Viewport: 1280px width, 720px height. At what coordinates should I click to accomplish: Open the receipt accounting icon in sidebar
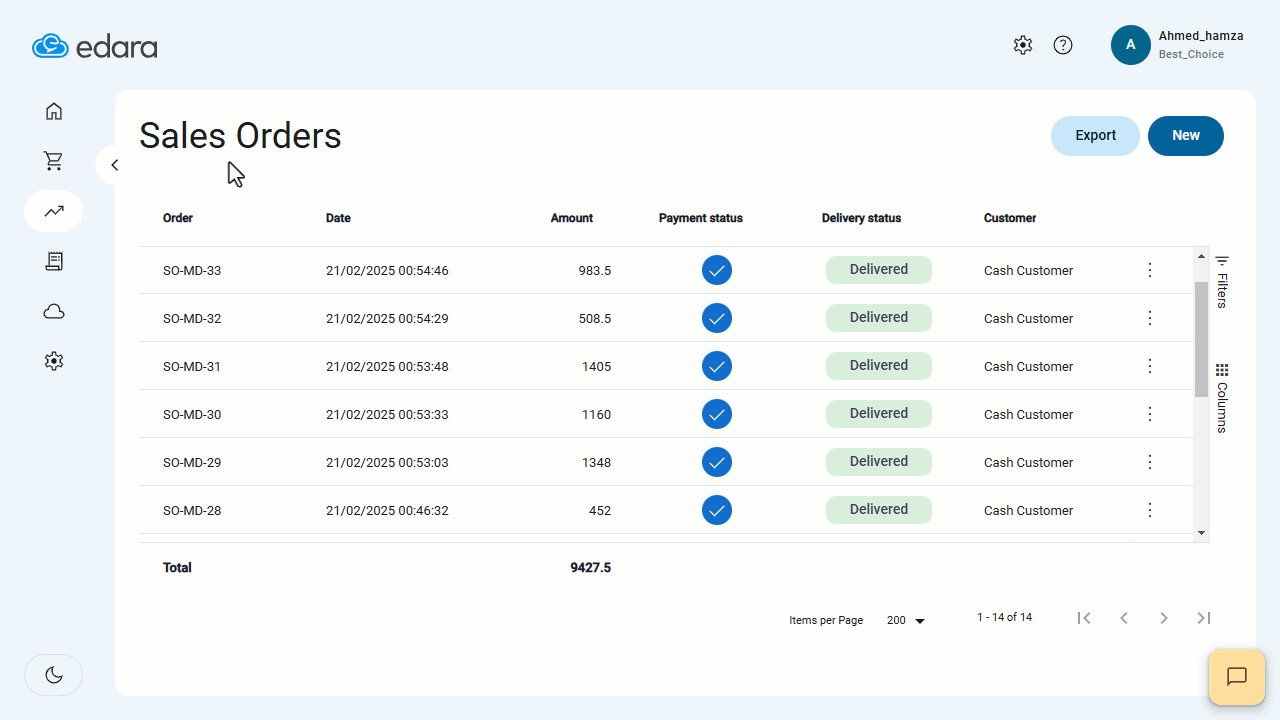[x=54, y=261]
